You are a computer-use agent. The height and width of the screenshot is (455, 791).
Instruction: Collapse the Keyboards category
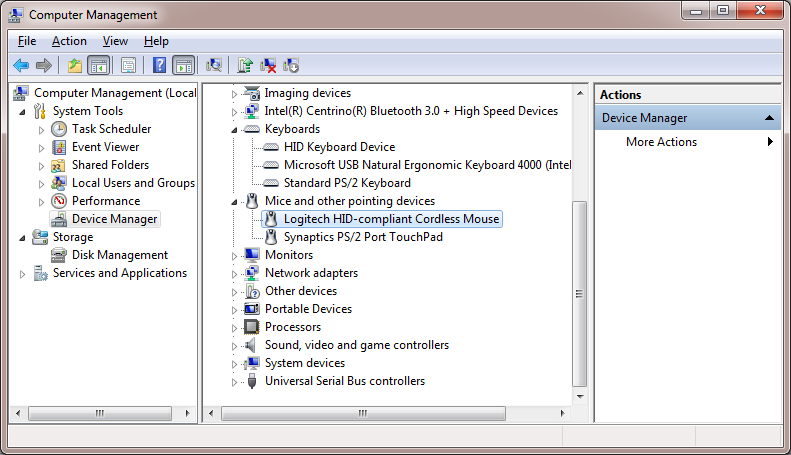(234, 130)
